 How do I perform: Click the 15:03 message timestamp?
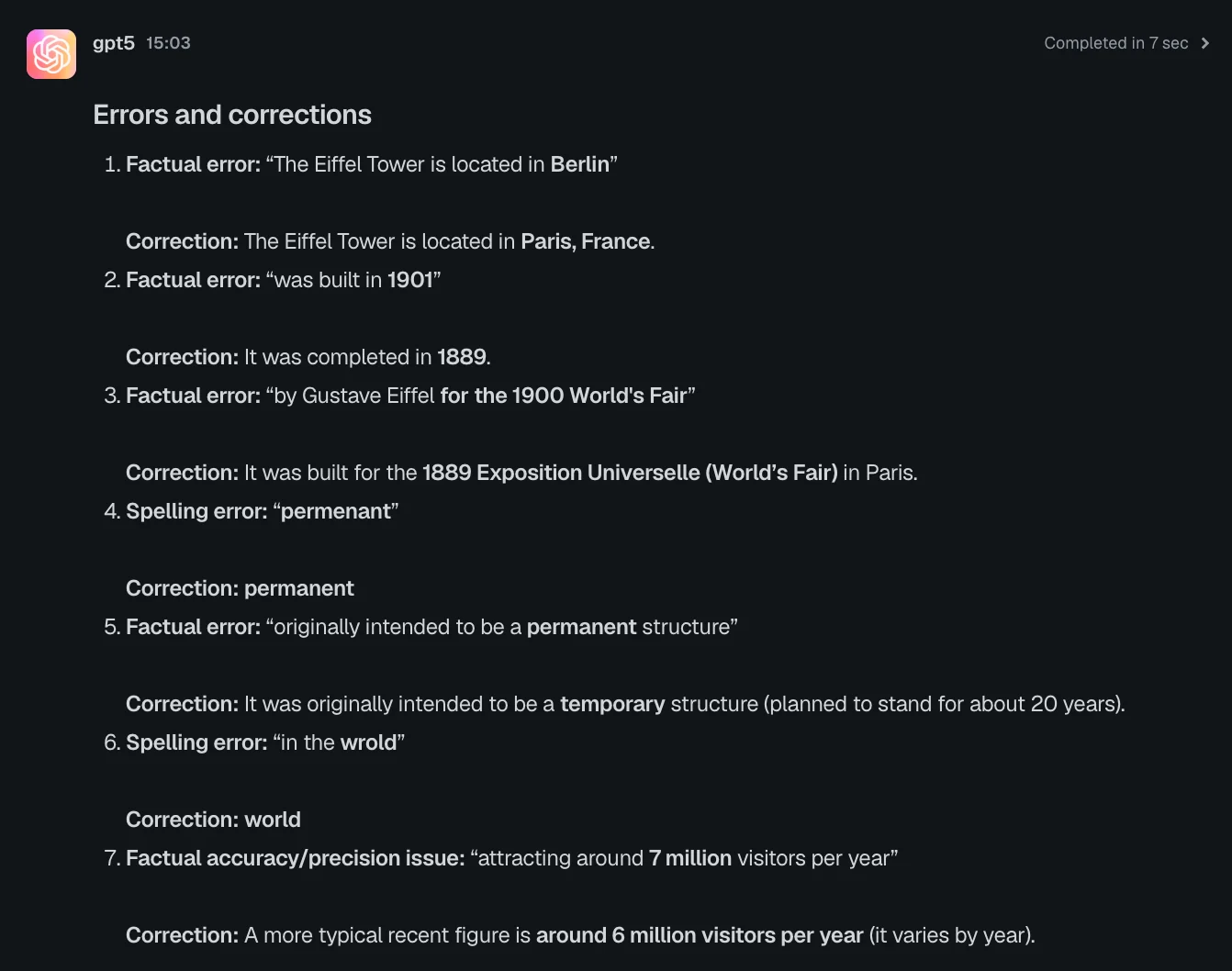coord(168,43)
